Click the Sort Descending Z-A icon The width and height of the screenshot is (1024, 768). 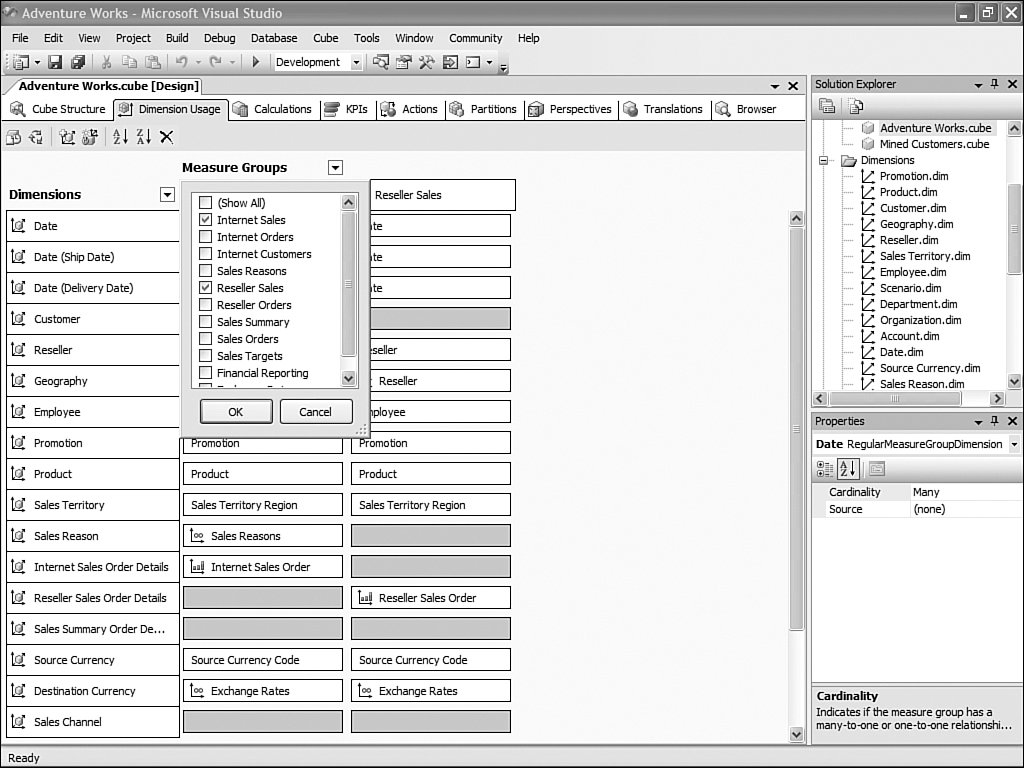click(144, 136)
